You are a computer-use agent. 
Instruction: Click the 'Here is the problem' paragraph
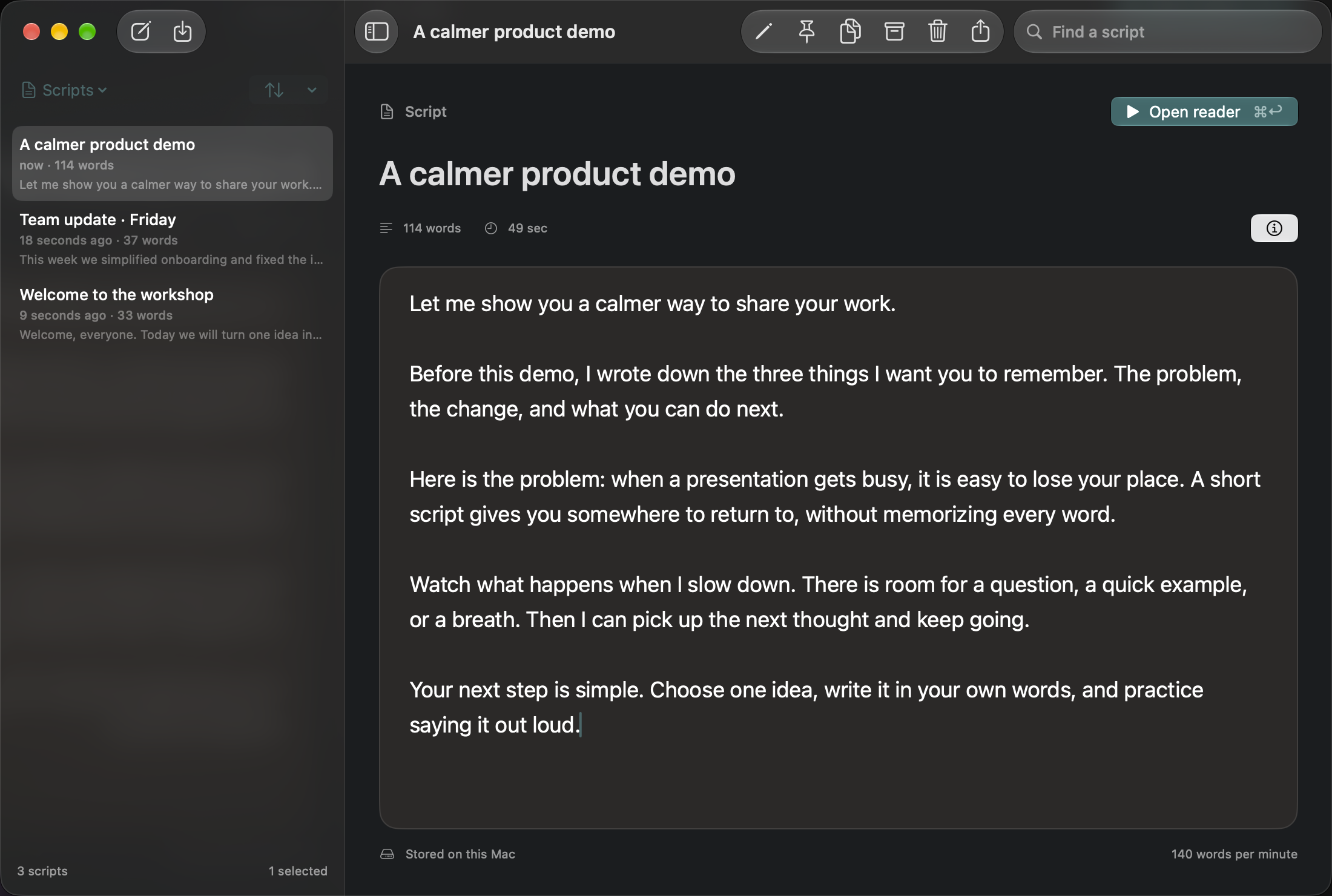835,496
